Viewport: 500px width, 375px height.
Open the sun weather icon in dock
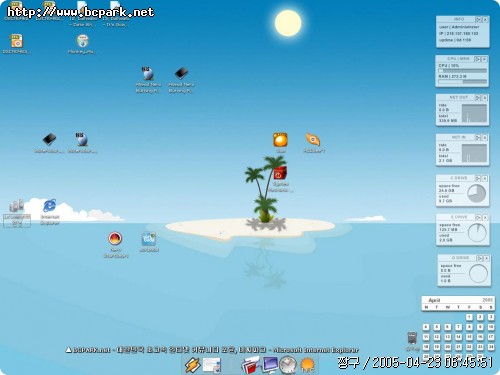pos(307,365)
